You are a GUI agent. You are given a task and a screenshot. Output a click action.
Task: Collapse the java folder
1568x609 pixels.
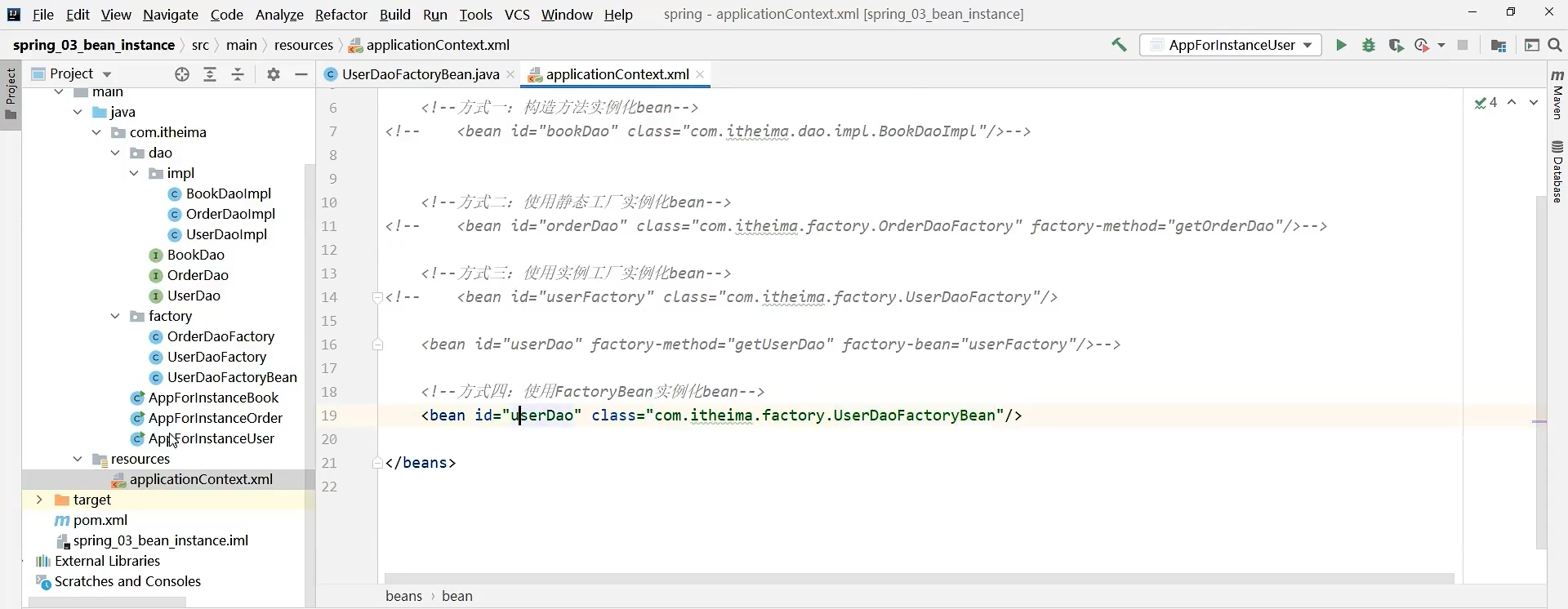[78, 112]
